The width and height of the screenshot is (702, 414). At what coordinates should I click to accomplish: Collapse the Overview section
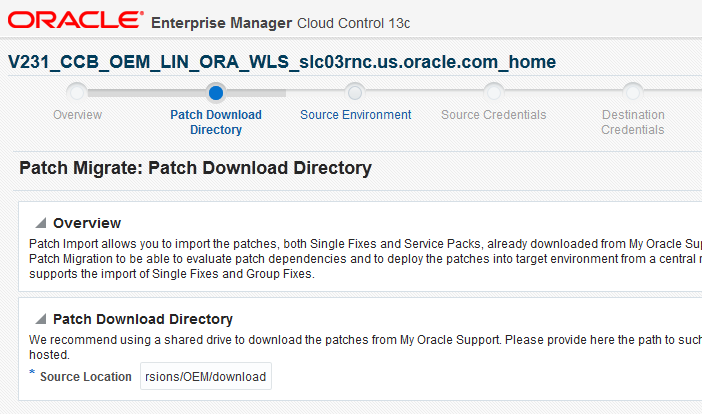(x=41, y=223)
